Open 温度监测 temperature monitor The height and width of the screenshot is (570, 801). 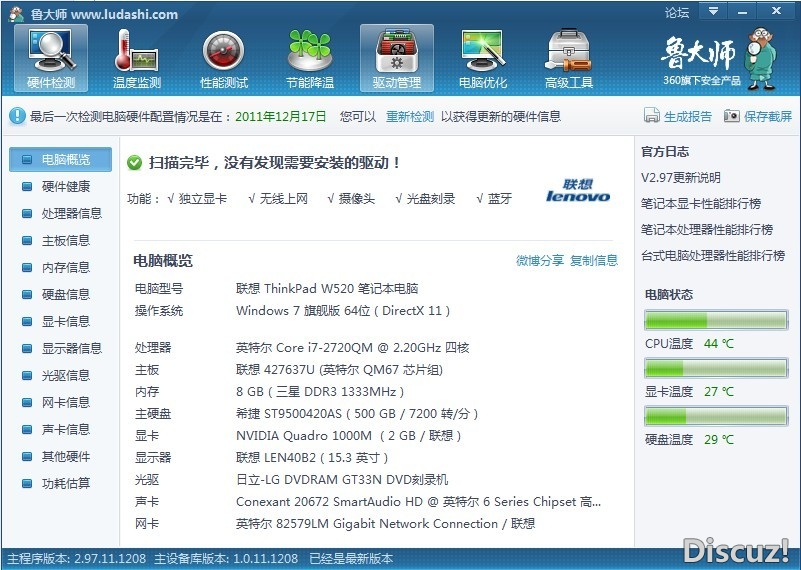coord(137,58)
